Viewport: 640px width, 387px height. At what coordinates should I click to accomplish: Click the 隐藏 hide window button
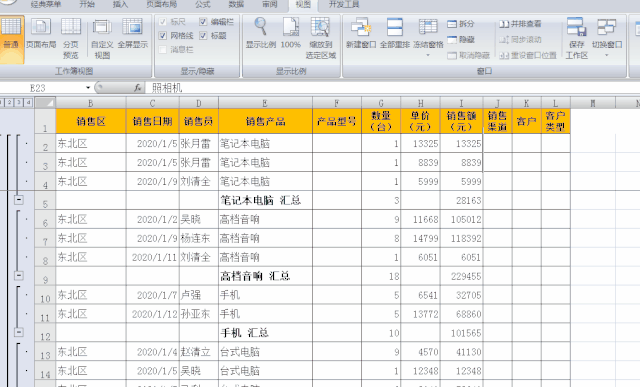coord(461,40)
